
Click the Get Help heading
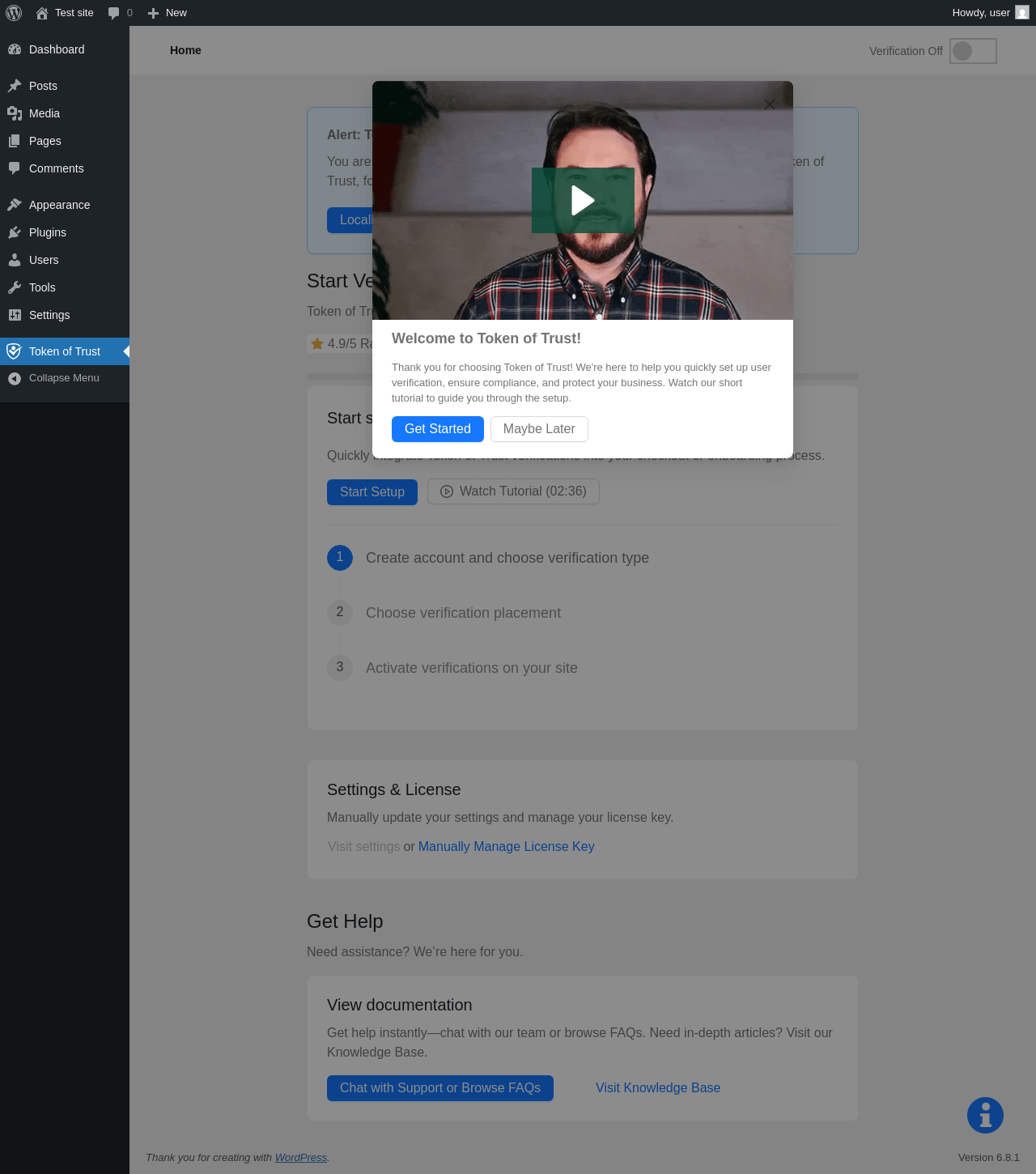click(345, 921)
